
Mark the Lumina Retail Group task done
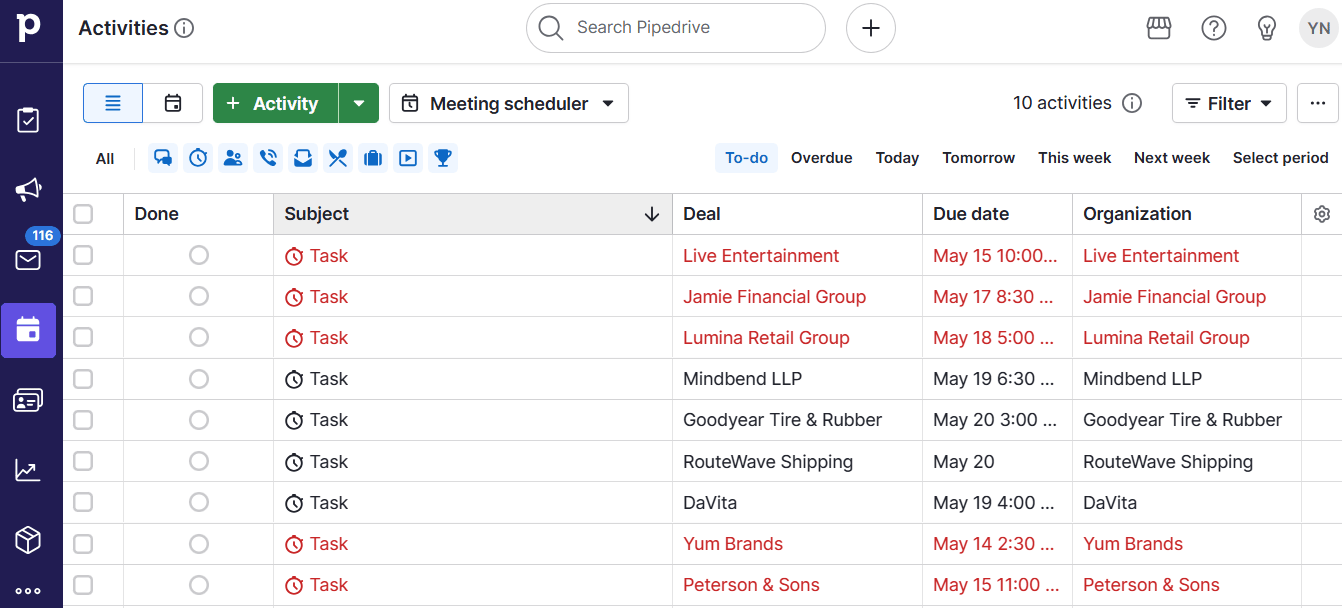point(199,337)
